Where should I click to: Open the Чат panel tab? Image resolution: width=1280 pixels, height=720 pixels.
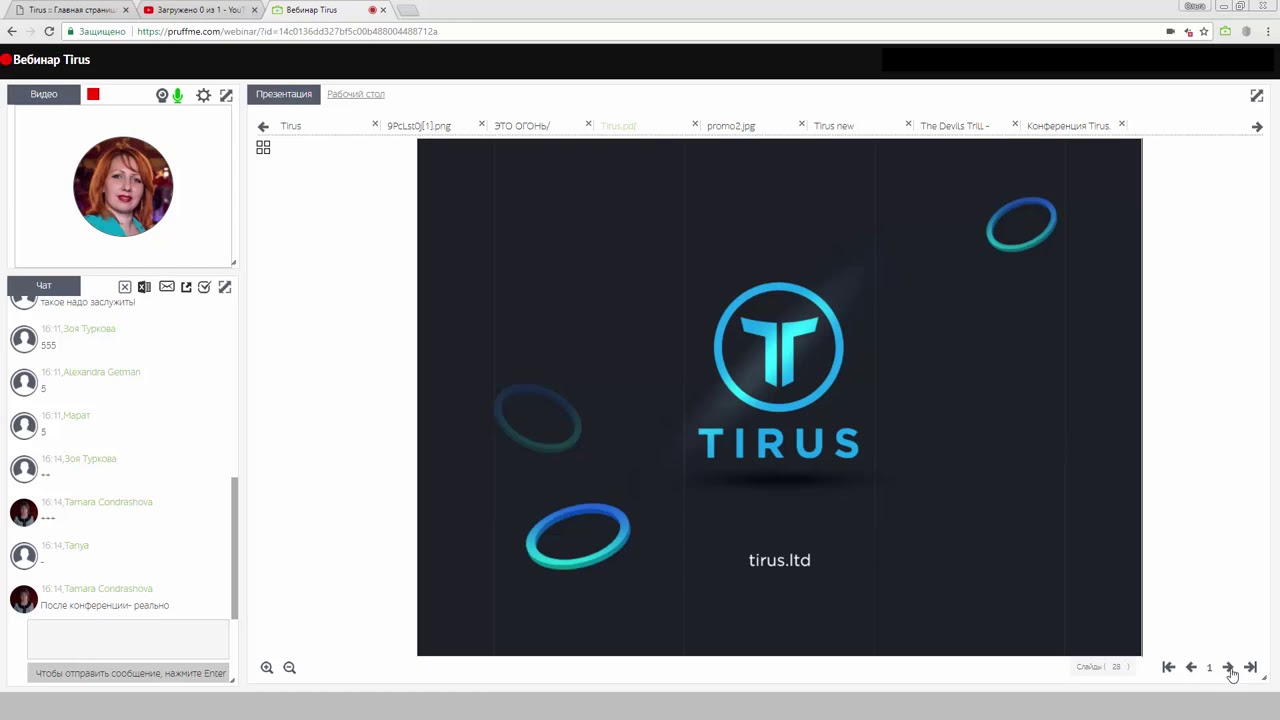[44, 285]
